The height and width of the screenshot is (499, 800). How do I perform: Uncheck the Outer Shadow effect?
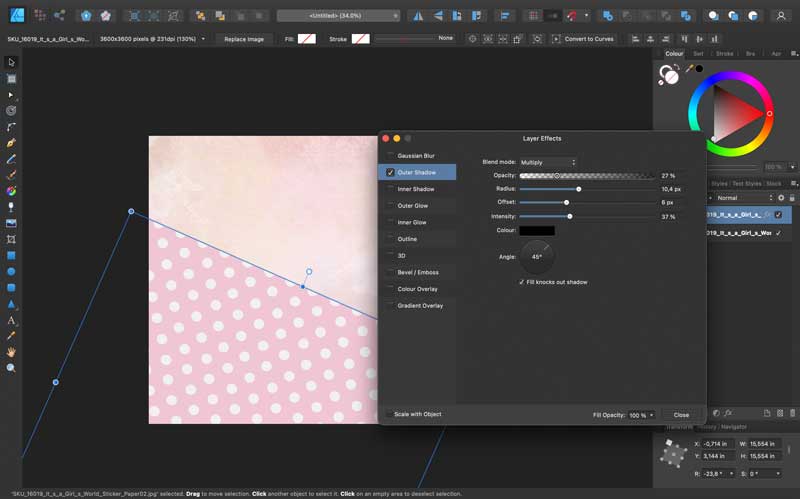[x=391, y=172]
